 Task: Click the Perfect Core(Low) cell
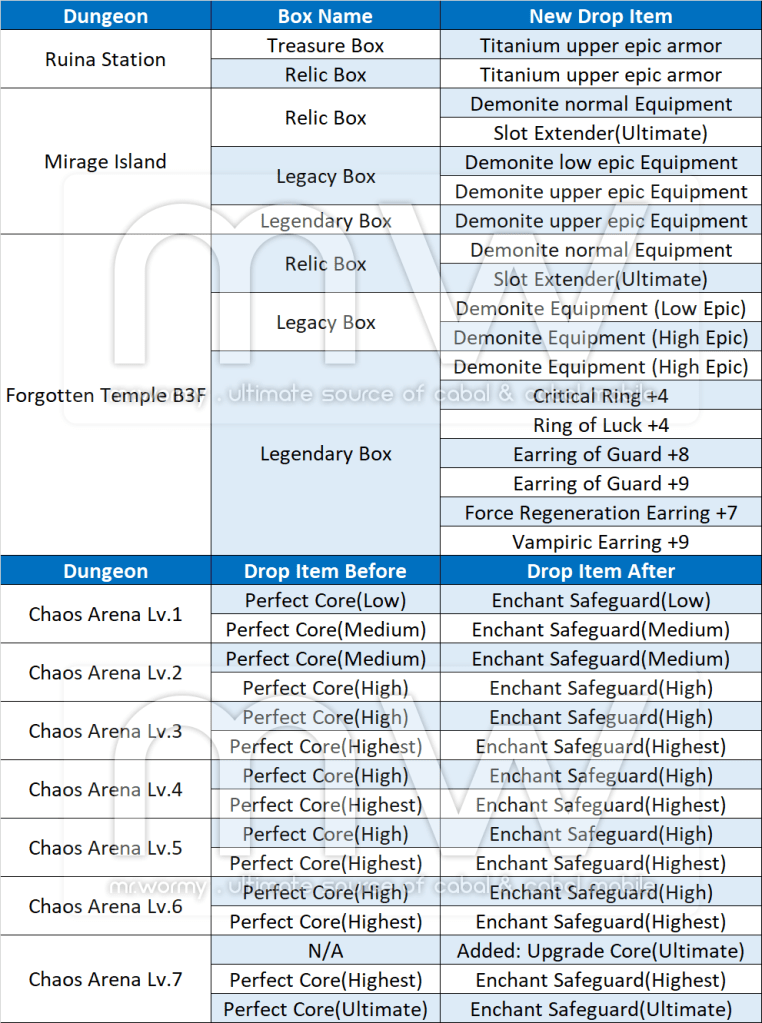[x=325, y=600]
